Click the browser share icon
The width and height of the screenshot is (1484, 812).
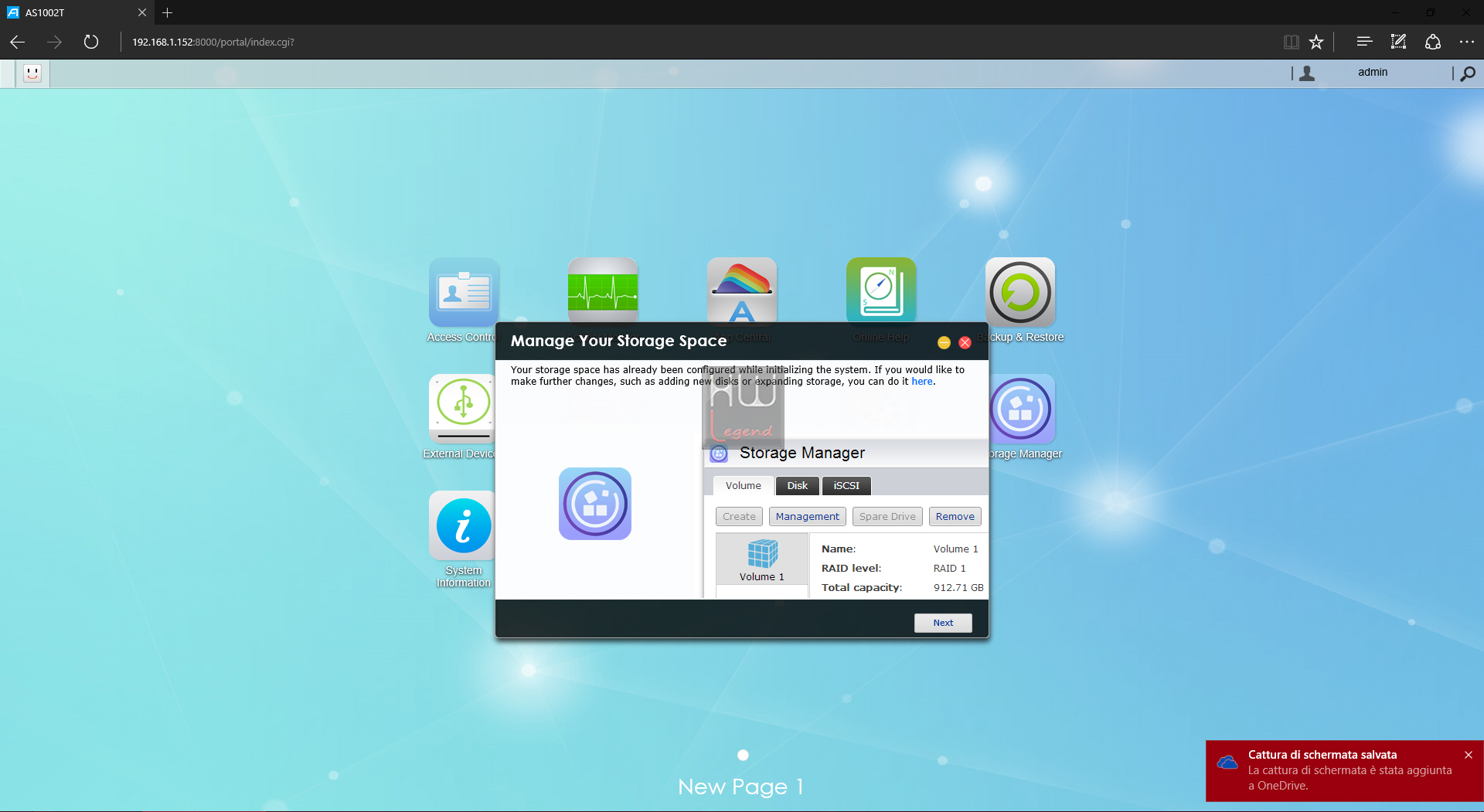tap(1433, 42)
